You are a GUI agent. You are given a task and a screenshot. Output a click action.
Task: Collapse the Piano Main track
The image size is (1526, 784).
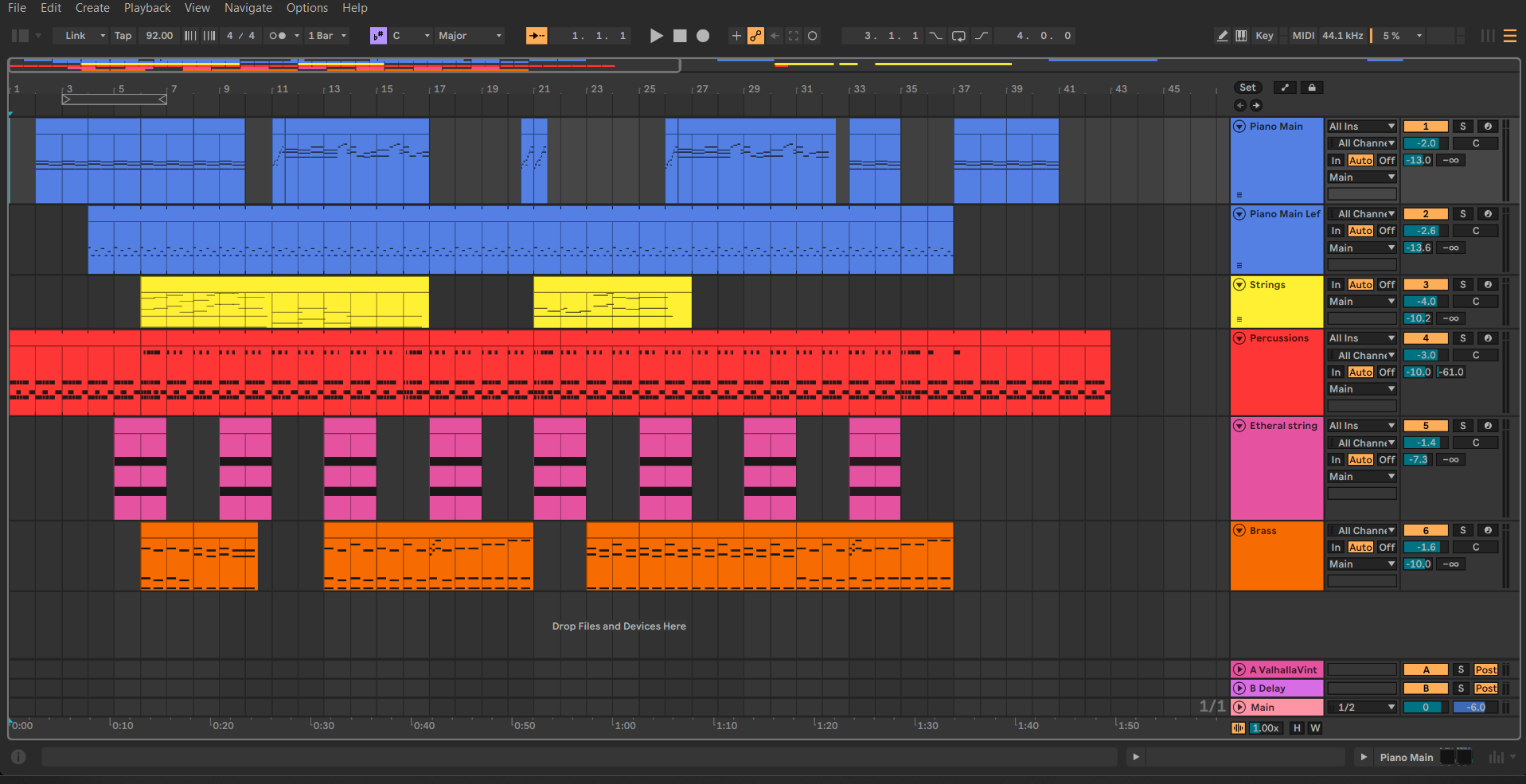pyautogui.click(x=1239, y=127)
